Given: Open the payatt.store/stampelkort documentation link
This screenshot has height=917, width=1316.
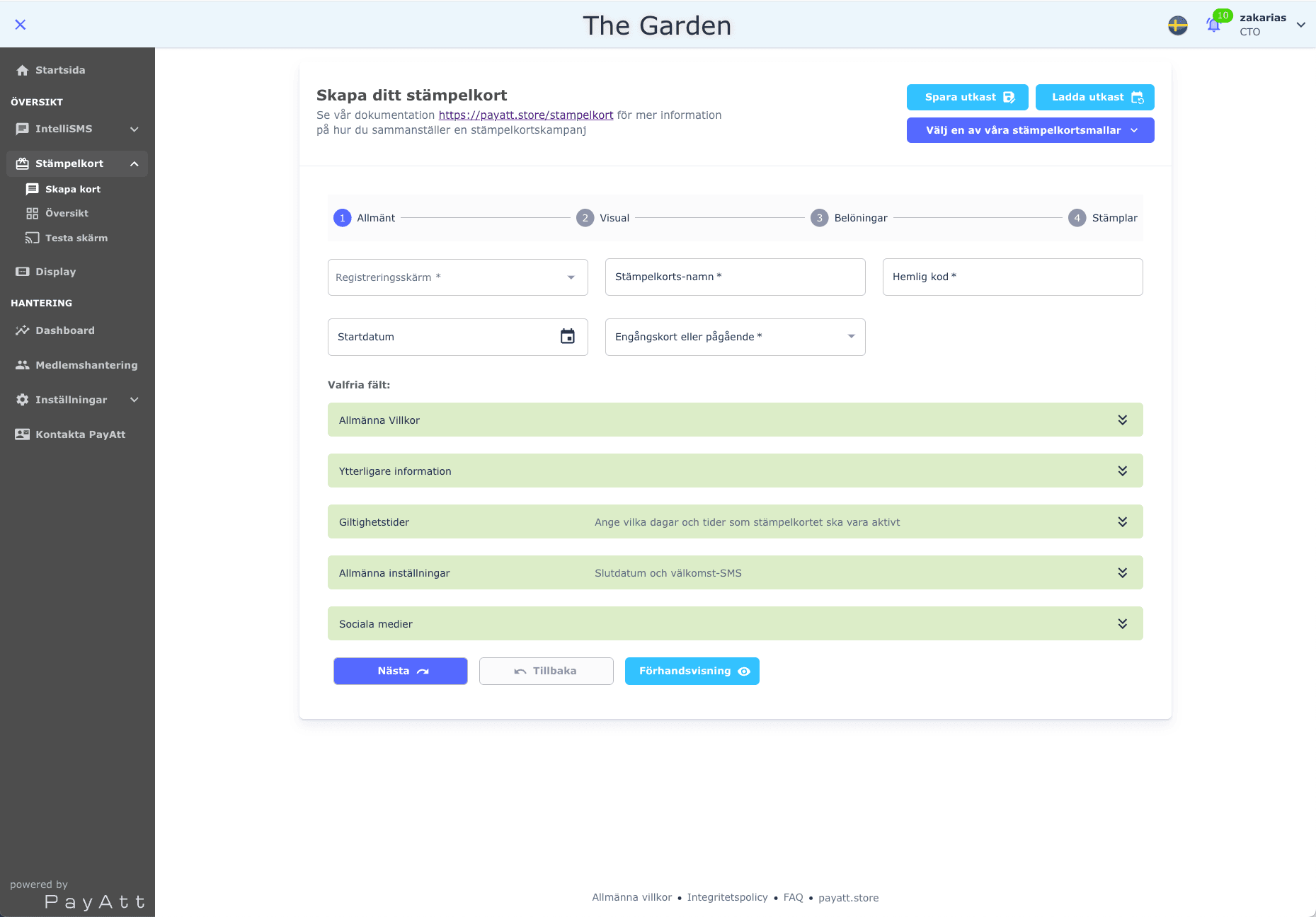Looking at the screenshot, I should pos(525,115).
